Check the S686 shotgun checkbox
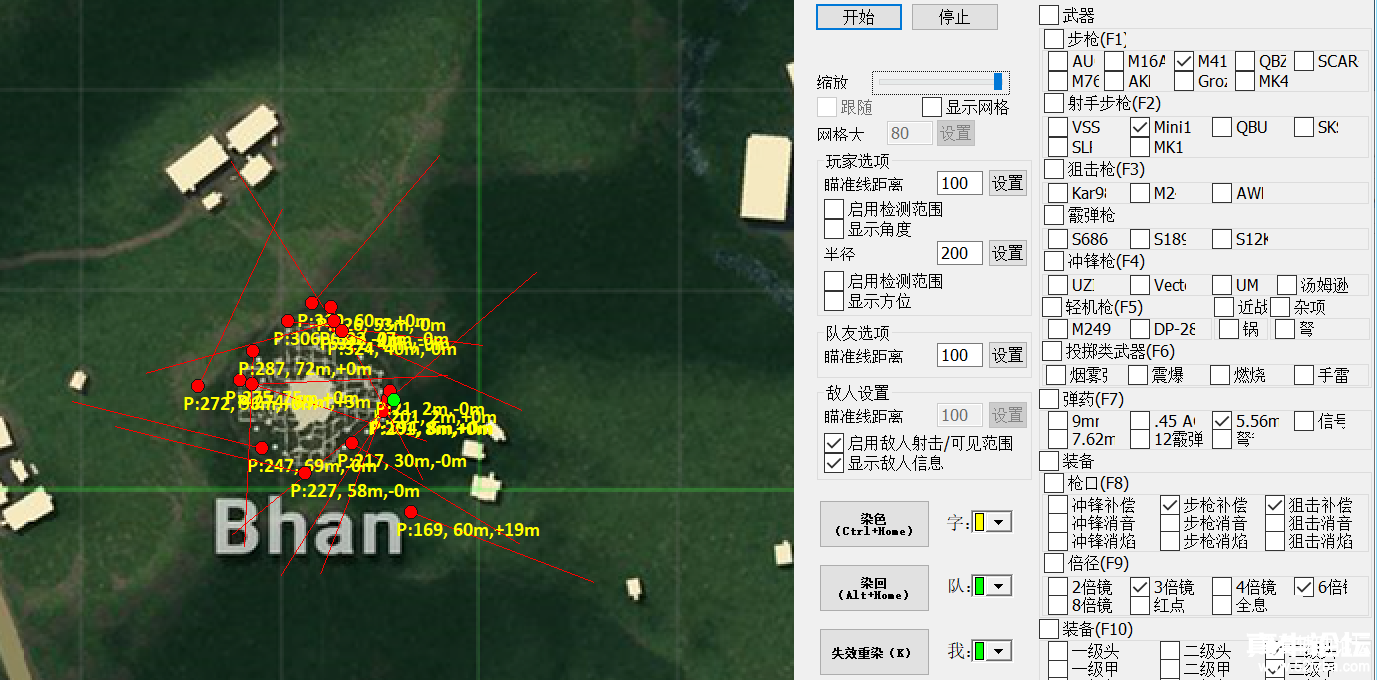Screen dimensions: 1377x680 click(1058, 239)
